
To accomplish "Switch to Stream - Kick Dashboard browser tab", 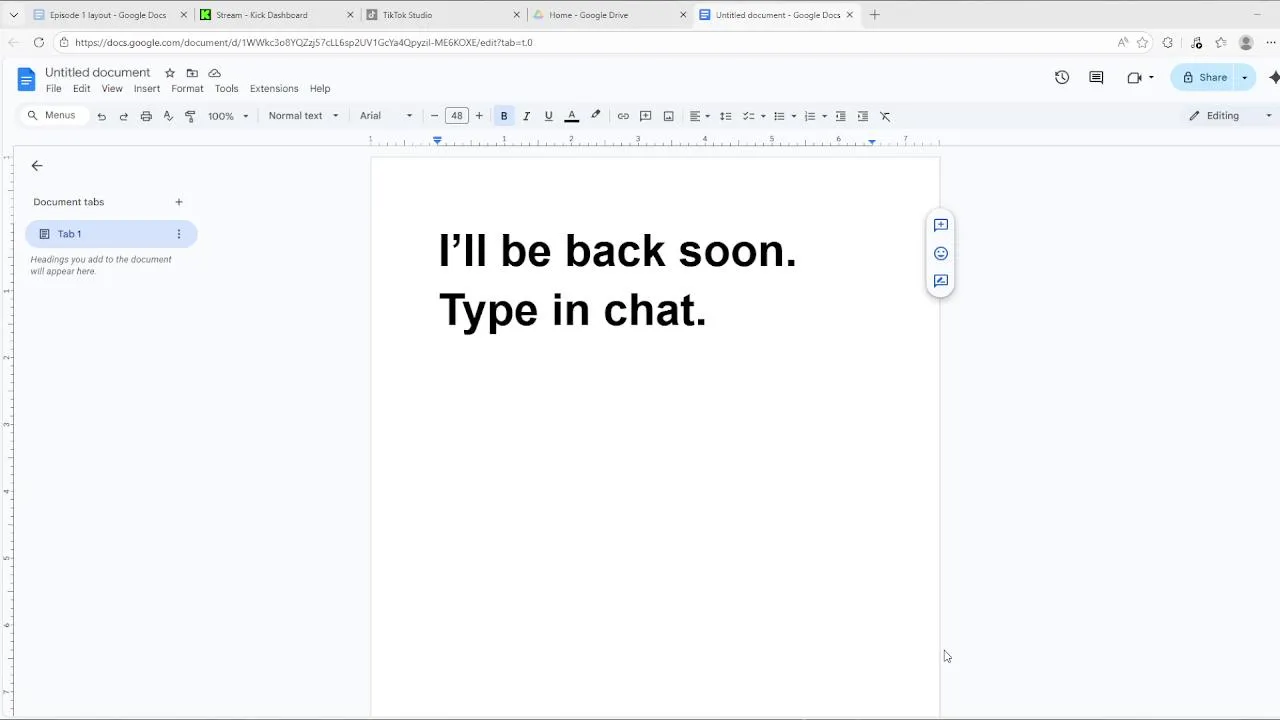I will [276, 15].
